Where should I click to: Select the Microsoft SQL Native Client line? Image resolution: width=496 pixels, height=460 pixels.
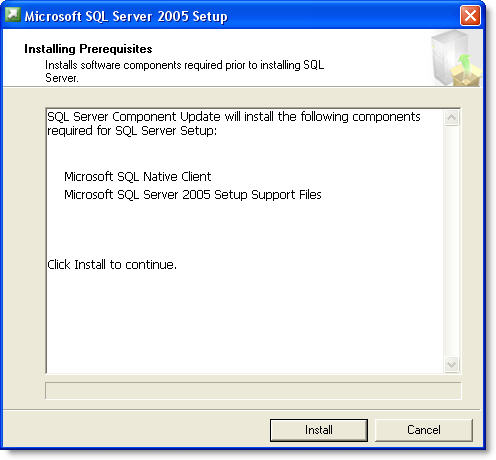tap(137, 177)
